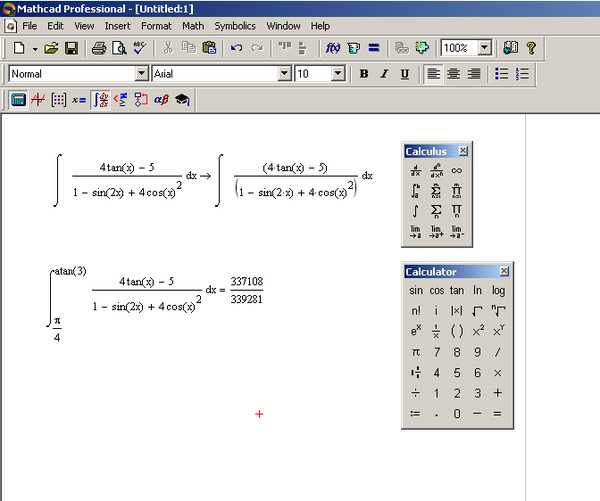
Task: Open the Format menu
Action: click(156, 26)
